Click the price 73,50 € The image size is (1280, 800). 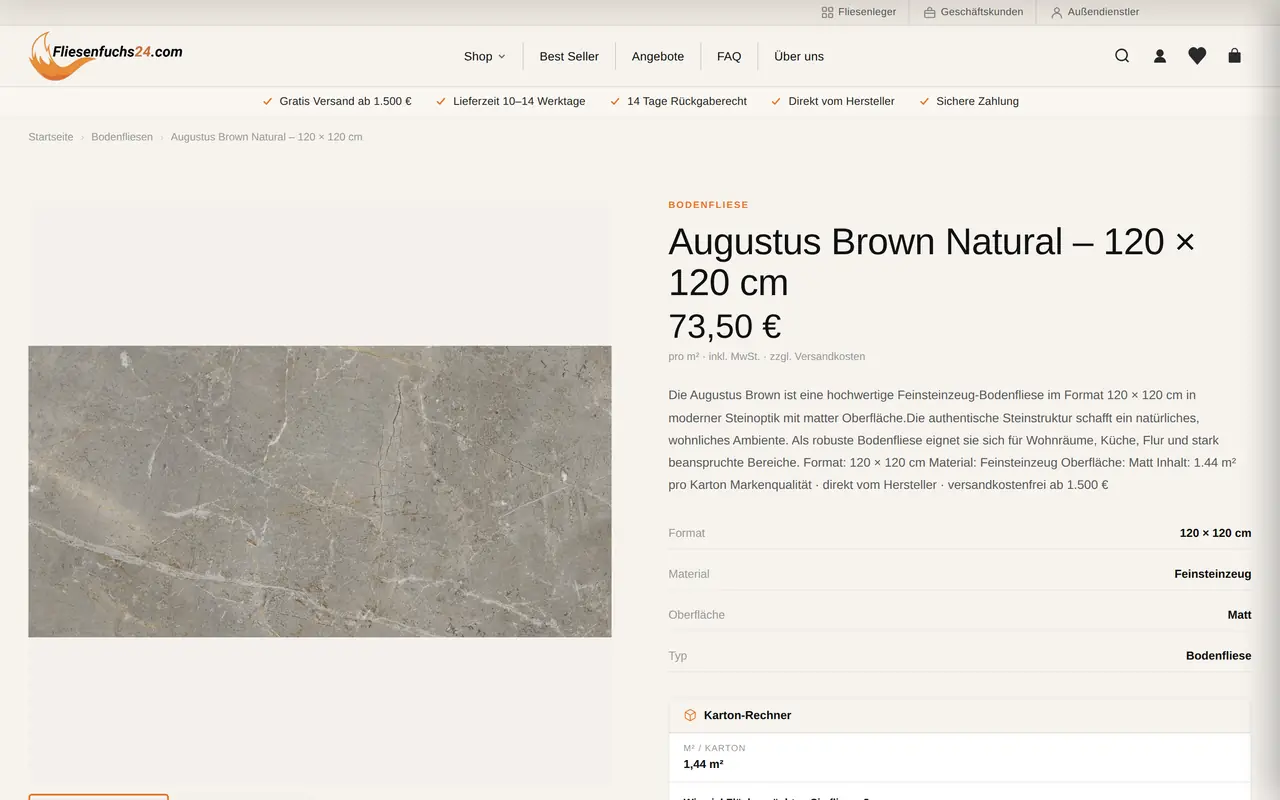coord(725,327)
